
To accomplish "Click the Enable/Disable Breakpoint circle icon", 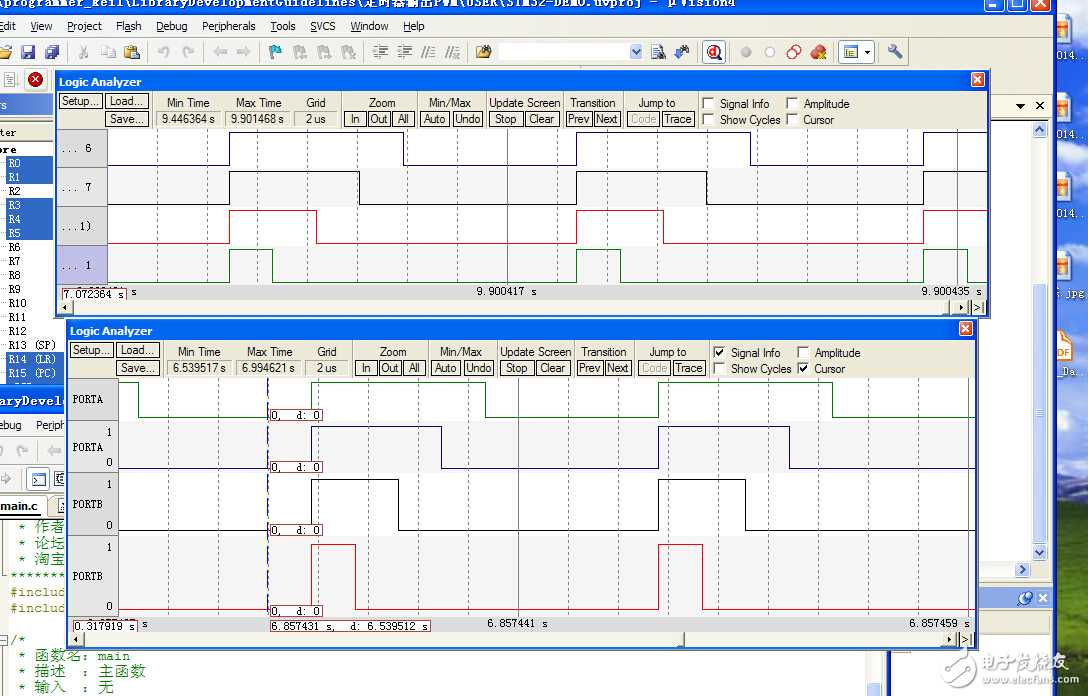I will [770, 52].
